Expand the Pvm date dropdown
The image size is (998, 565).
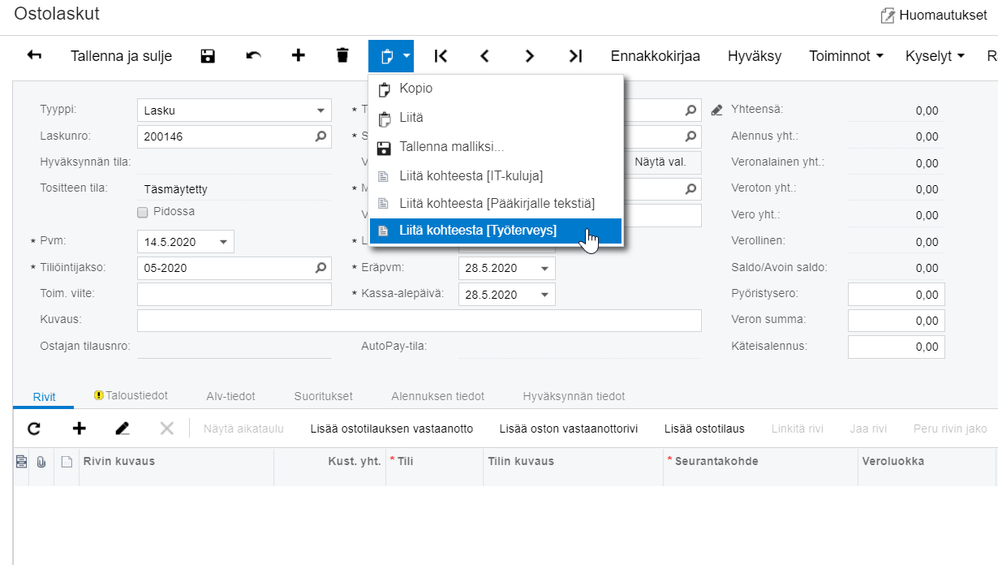(224, 242)
